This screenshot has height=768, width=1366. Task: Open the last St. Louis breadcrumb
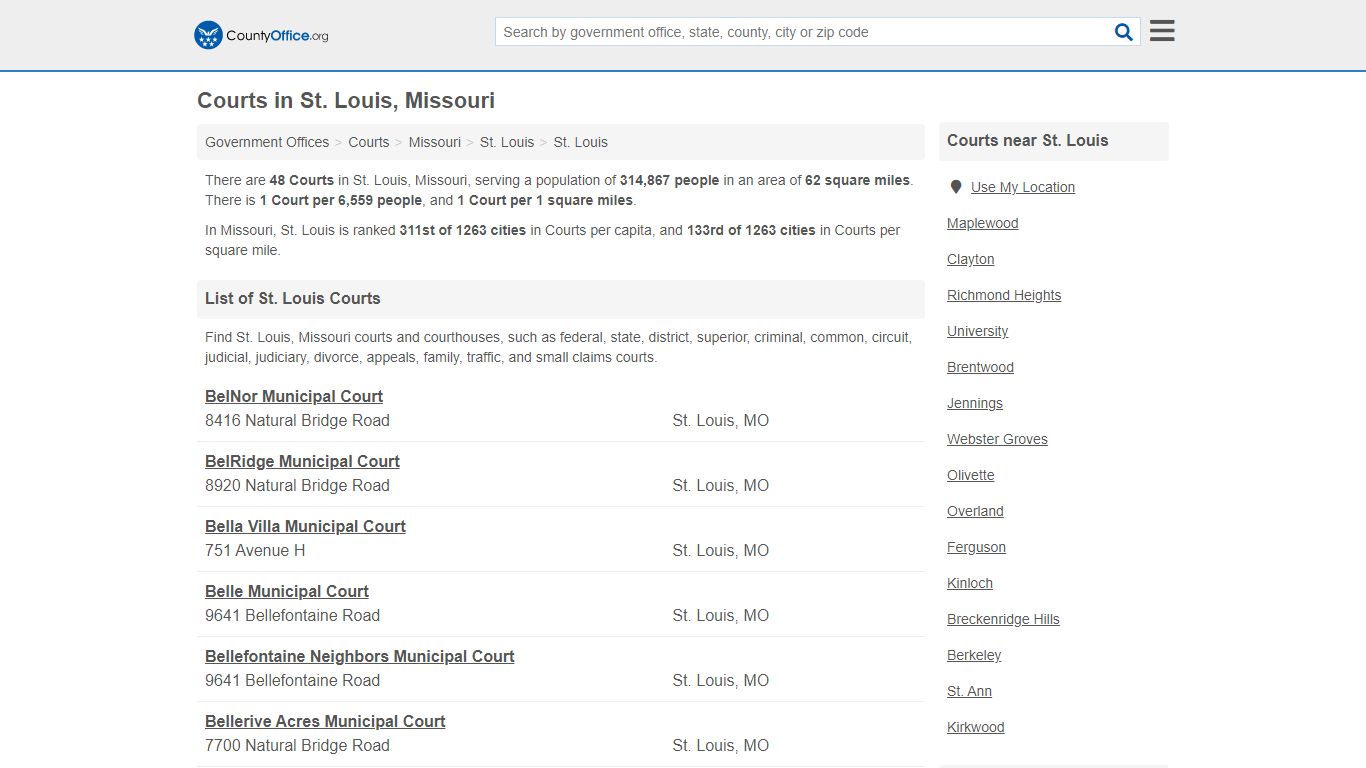tap(581, 142)
